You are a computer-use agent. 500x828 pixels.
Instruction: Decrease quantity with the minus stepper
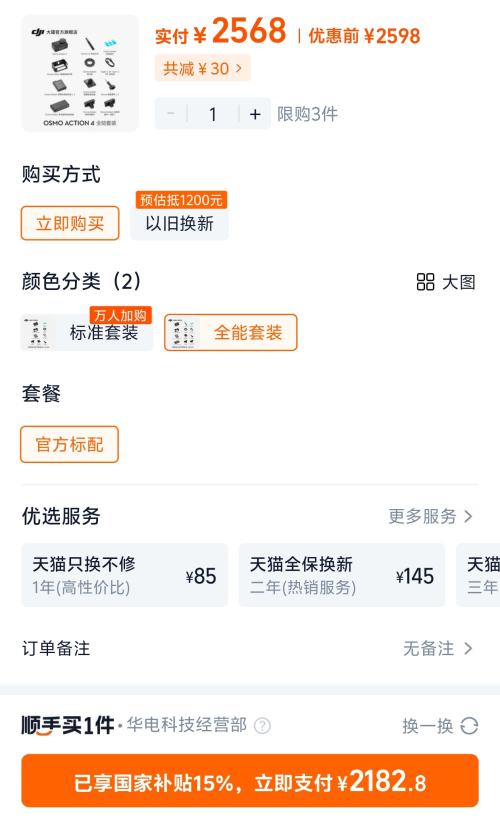tap(171, 114)
